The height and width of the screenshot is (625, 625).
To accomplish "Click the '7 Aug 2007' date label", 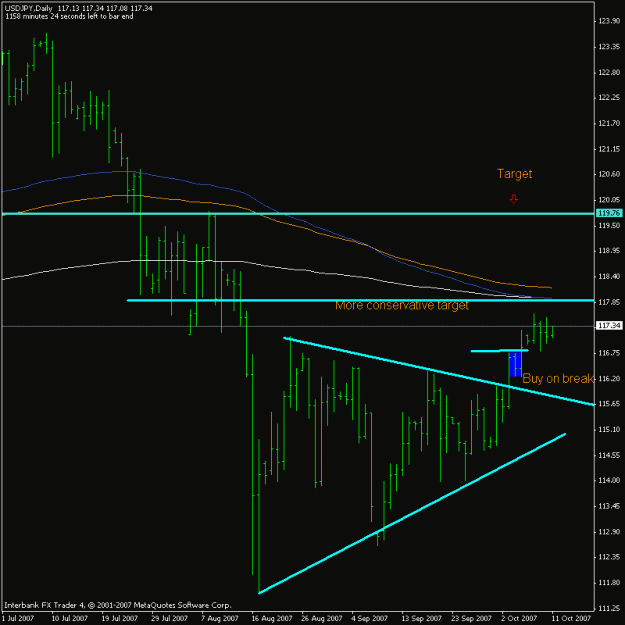I will click(220, 618).
